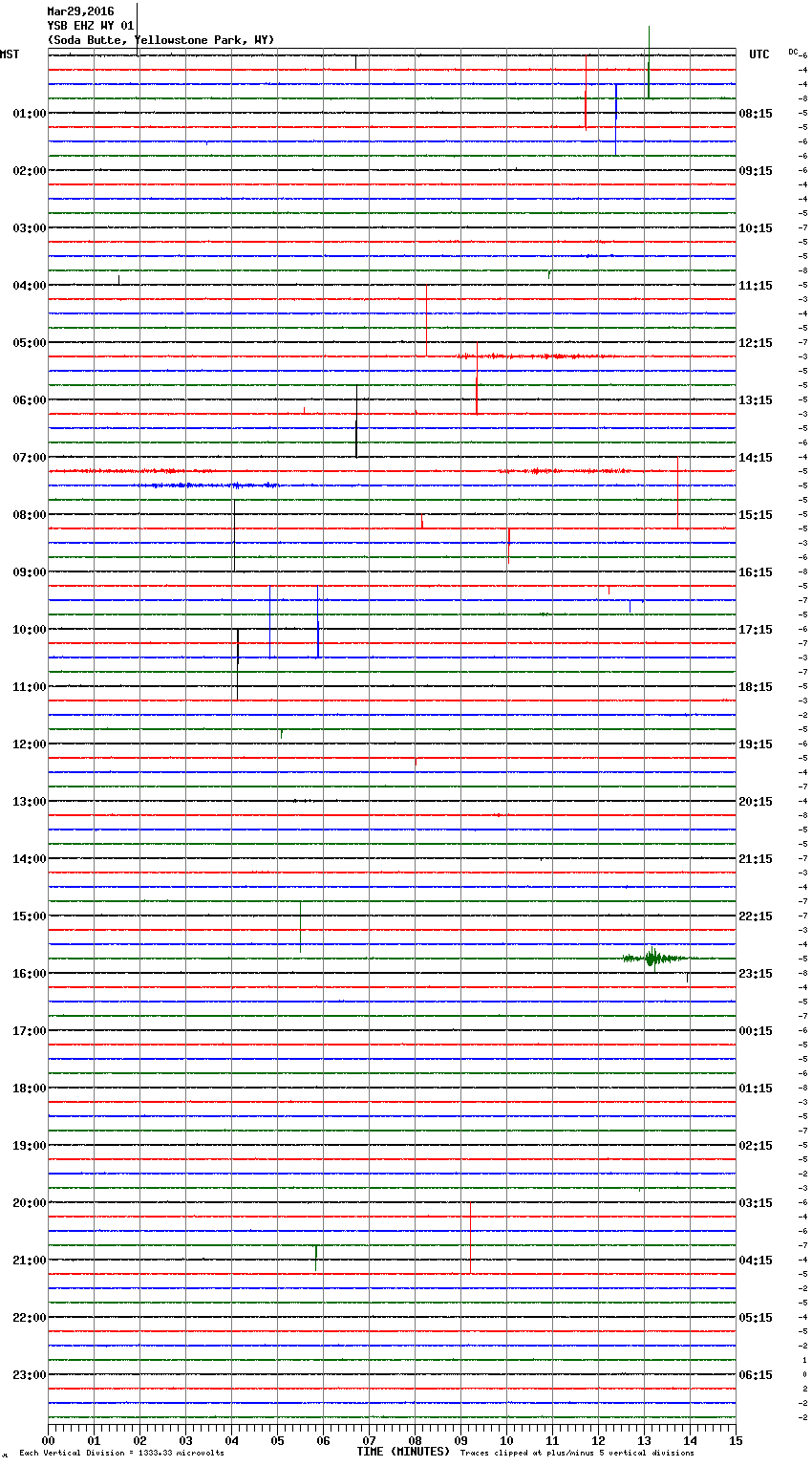The image size is (812, 1466).
Task: Select the '05:00' MST row label
Action: point(30,343)
